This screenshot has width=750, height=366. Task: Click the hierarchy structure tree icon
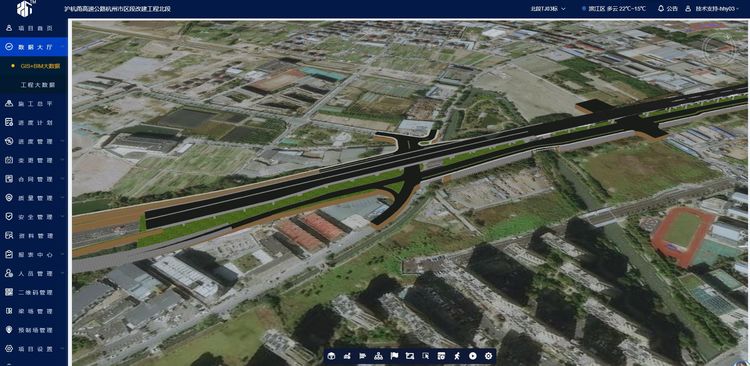pyautogui.click(x=378, y=356)
